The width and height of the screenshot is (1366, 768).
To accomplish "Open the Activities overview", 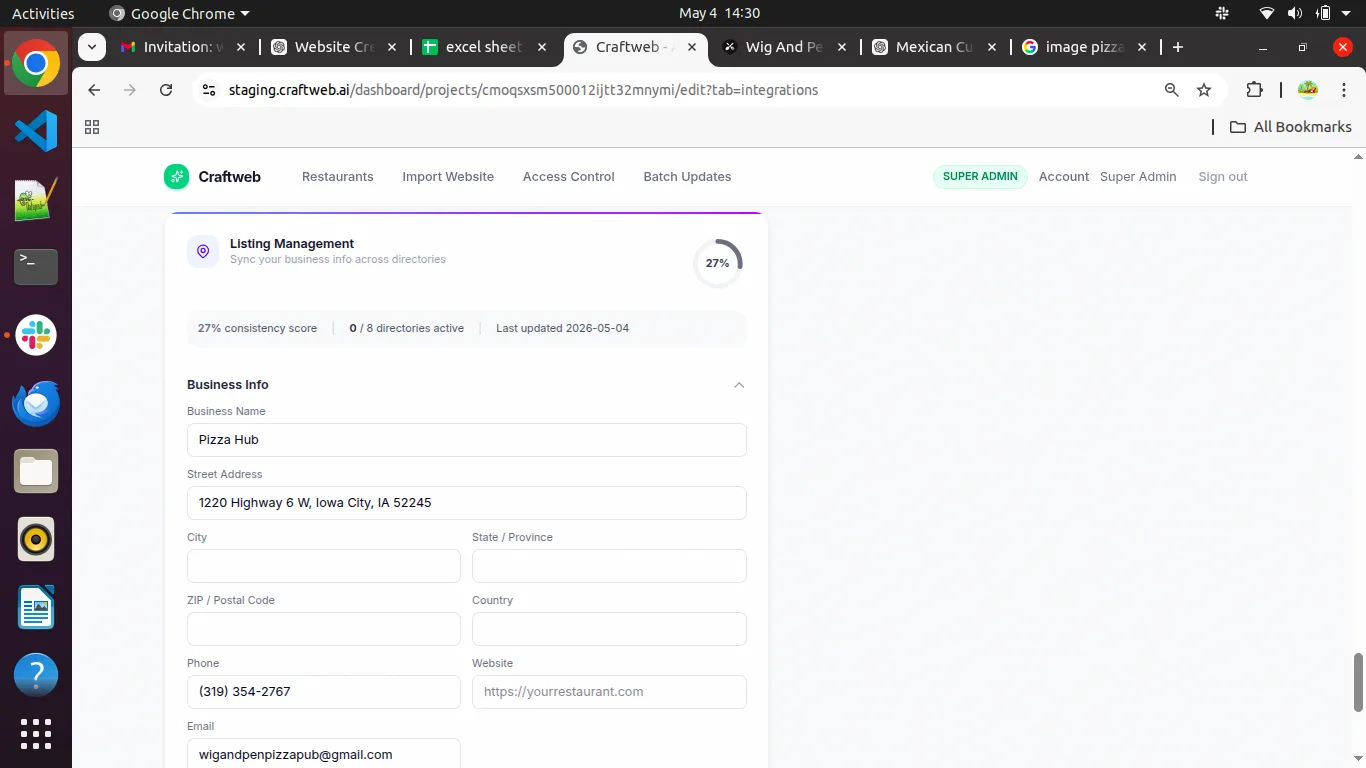I will (x=43, y=14).
